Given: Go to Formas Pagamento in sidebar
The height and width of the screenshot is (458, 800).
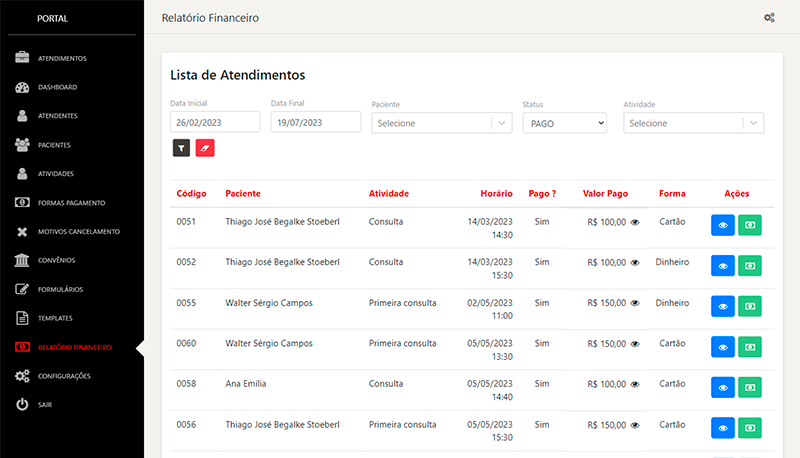Looking at the screenshot, I should point(71,203).
